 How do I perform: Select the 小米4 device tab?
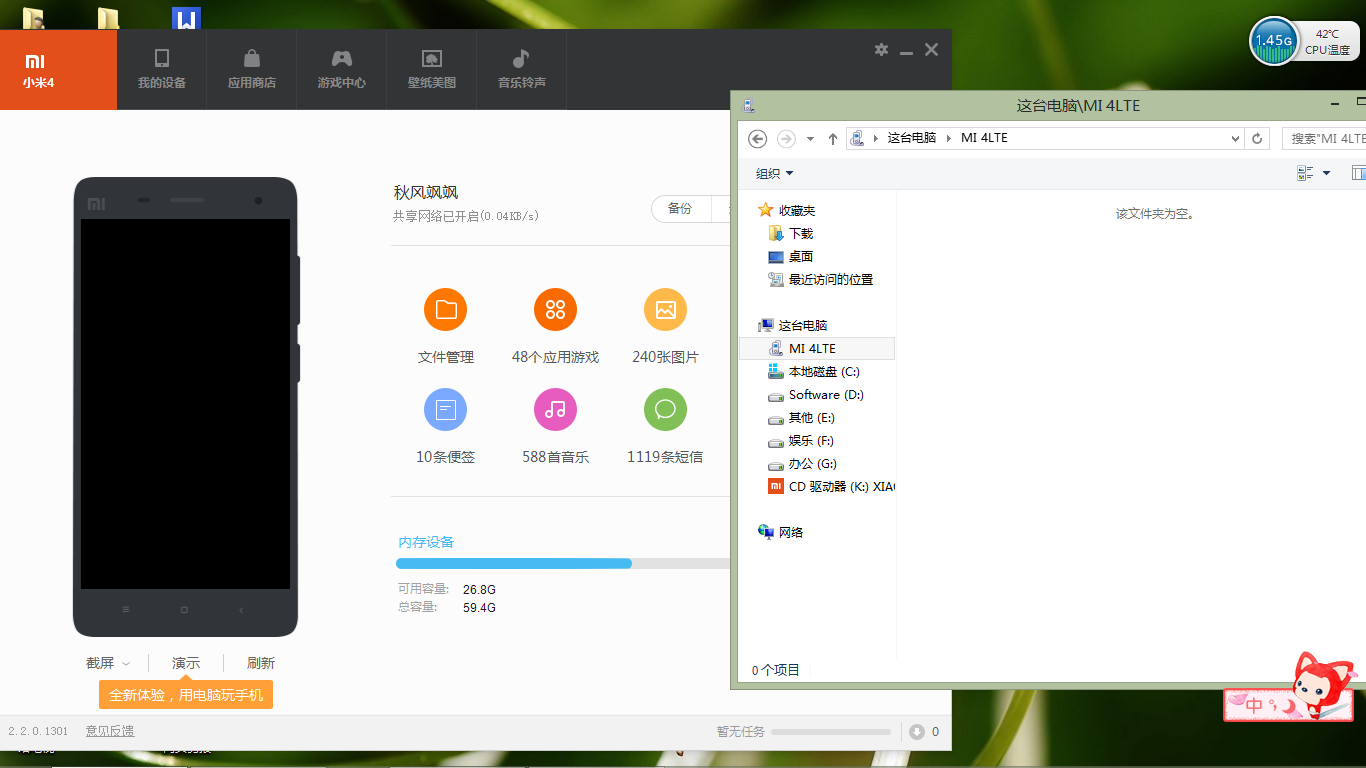coord(58,69)
